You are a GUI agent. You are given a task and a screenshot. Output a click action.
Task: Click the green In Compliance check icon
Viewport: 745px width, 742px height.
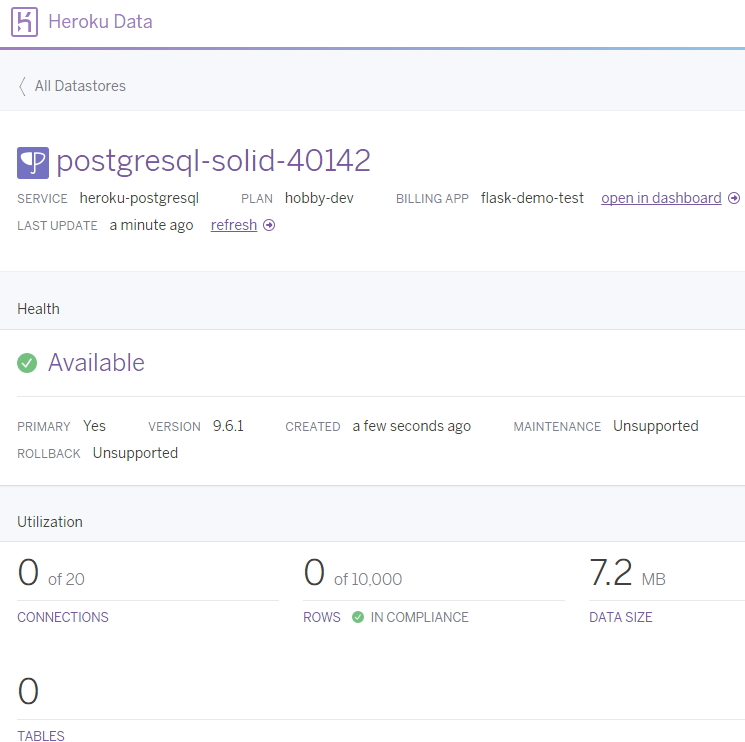[x=358, y=617]
